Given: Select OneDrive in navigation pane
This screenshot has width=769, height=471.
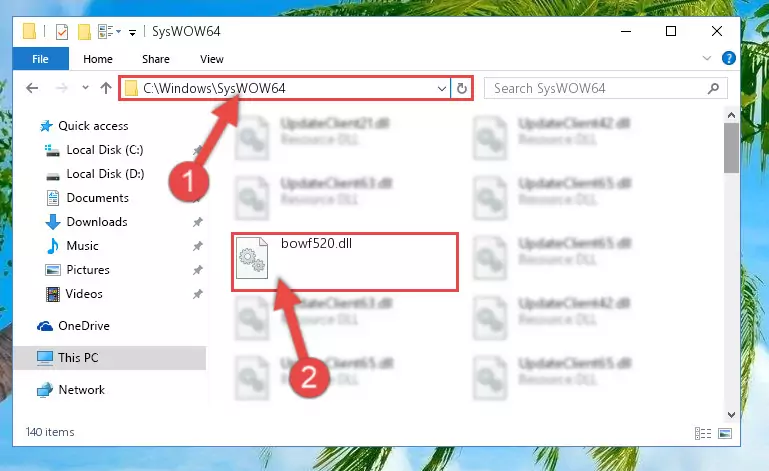Looking at the screenshot, I should (x=84, y=326).
